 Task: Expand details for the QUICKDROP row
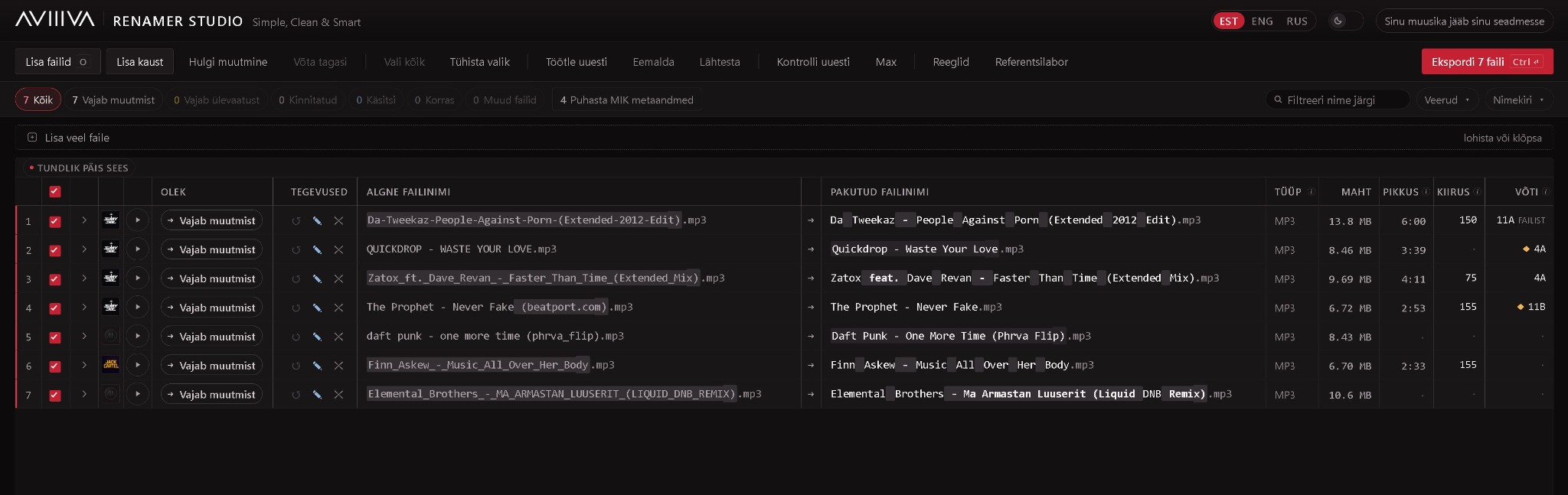click(84, 249)
